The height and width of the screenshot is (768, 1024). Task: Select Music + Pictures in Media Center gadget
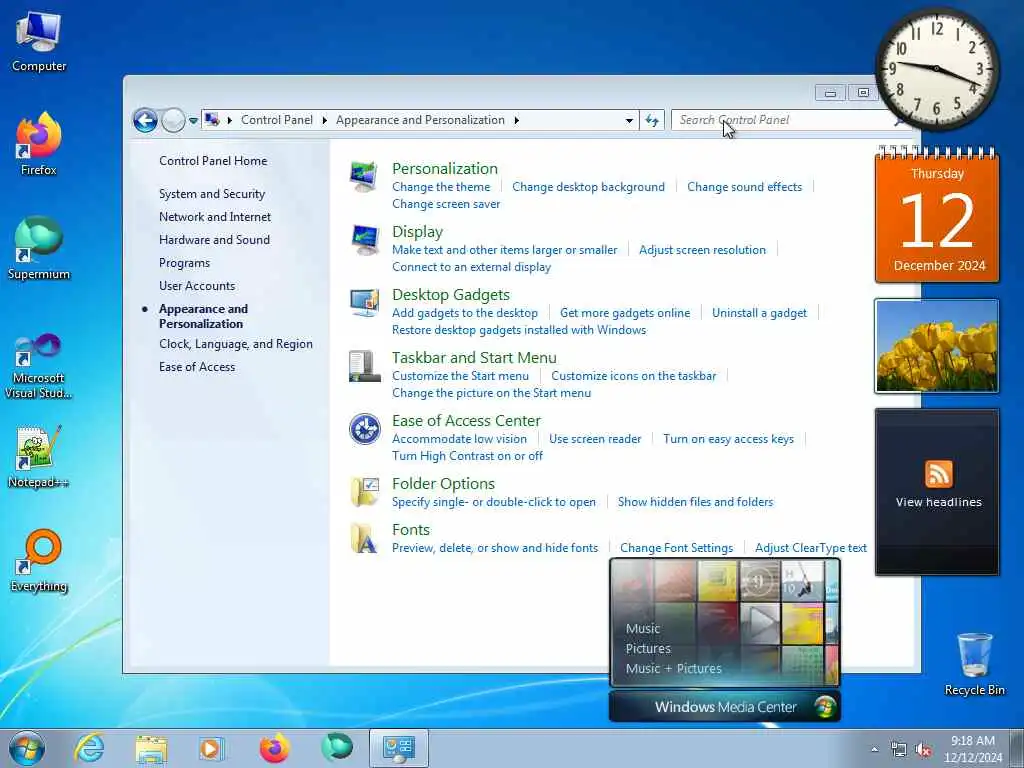673,669
